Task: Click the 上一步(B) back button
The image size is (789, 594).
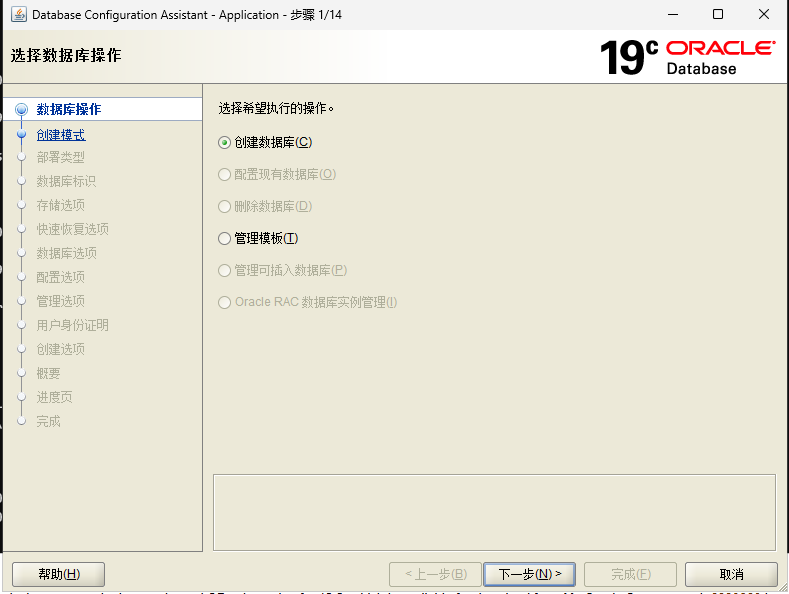Action: 436,574
